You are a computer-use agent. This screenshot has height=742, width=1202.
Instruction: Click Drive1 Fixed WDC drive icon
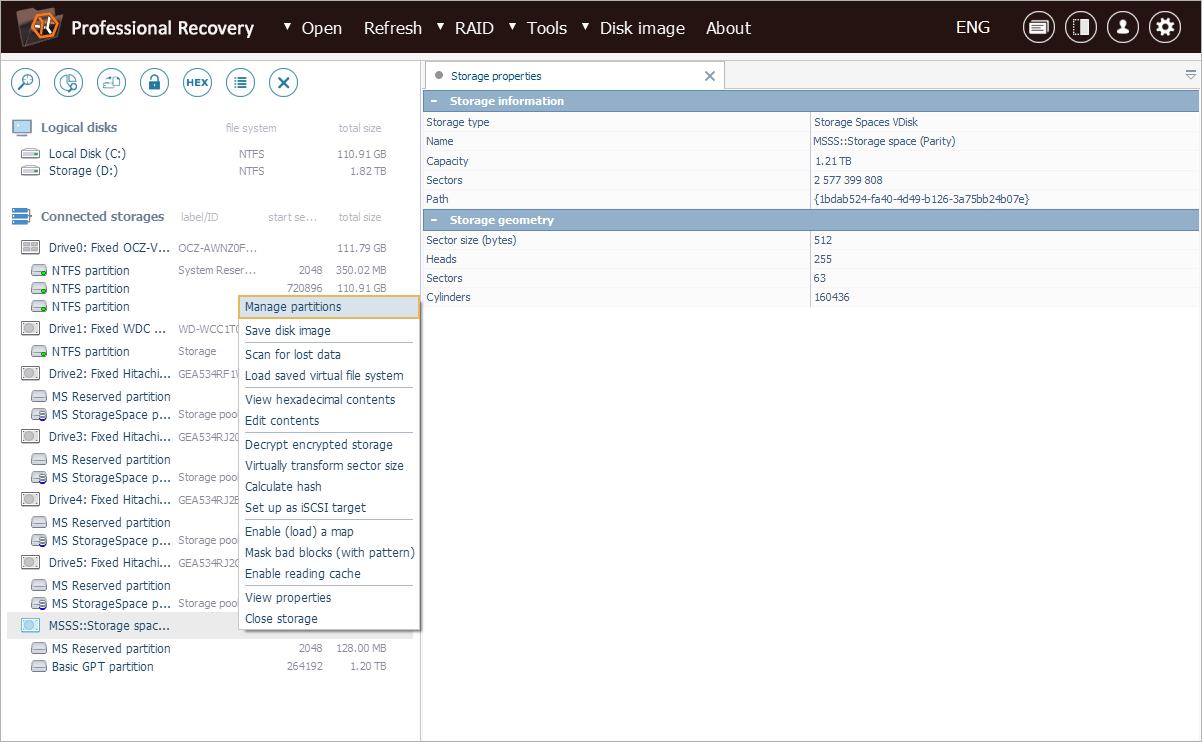(30, 328)
